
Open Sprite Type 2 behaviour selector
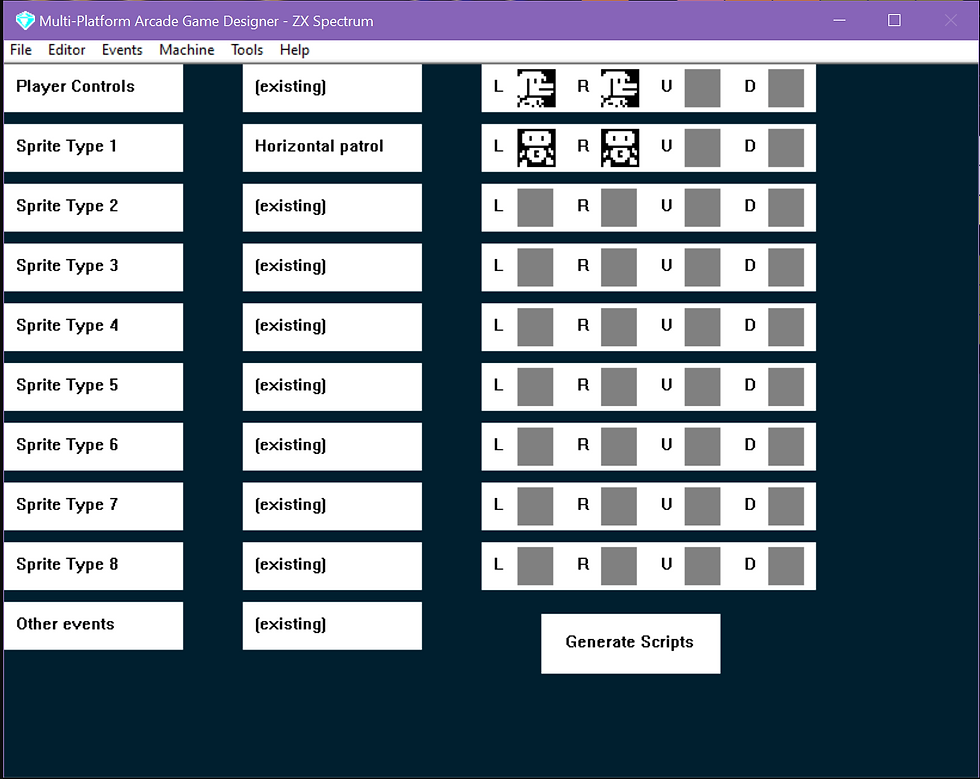[332, 208]
